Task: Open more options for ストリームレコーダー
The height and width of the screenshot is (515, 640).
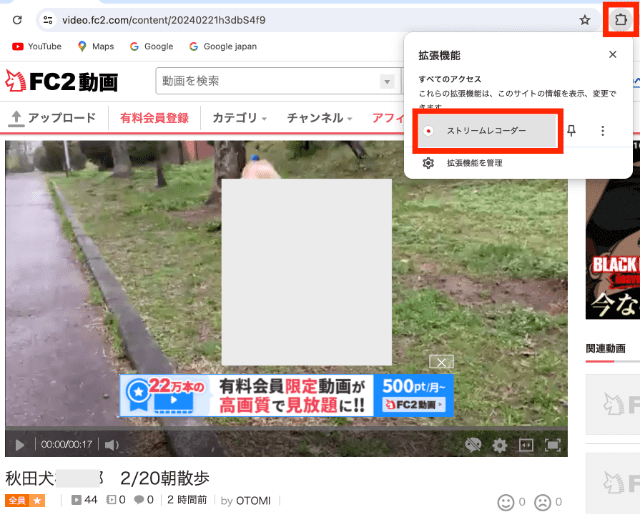Action: 603,131
